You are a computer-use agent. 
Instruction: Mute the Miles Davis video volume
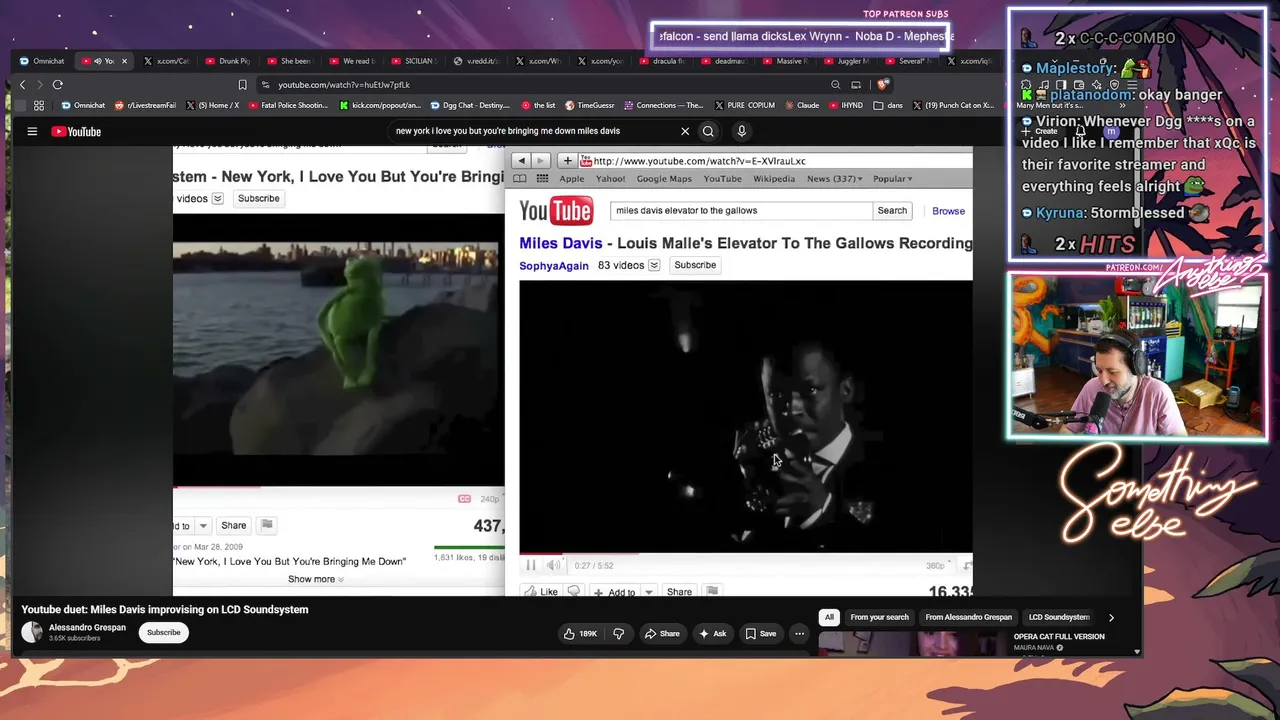[553, 566]
